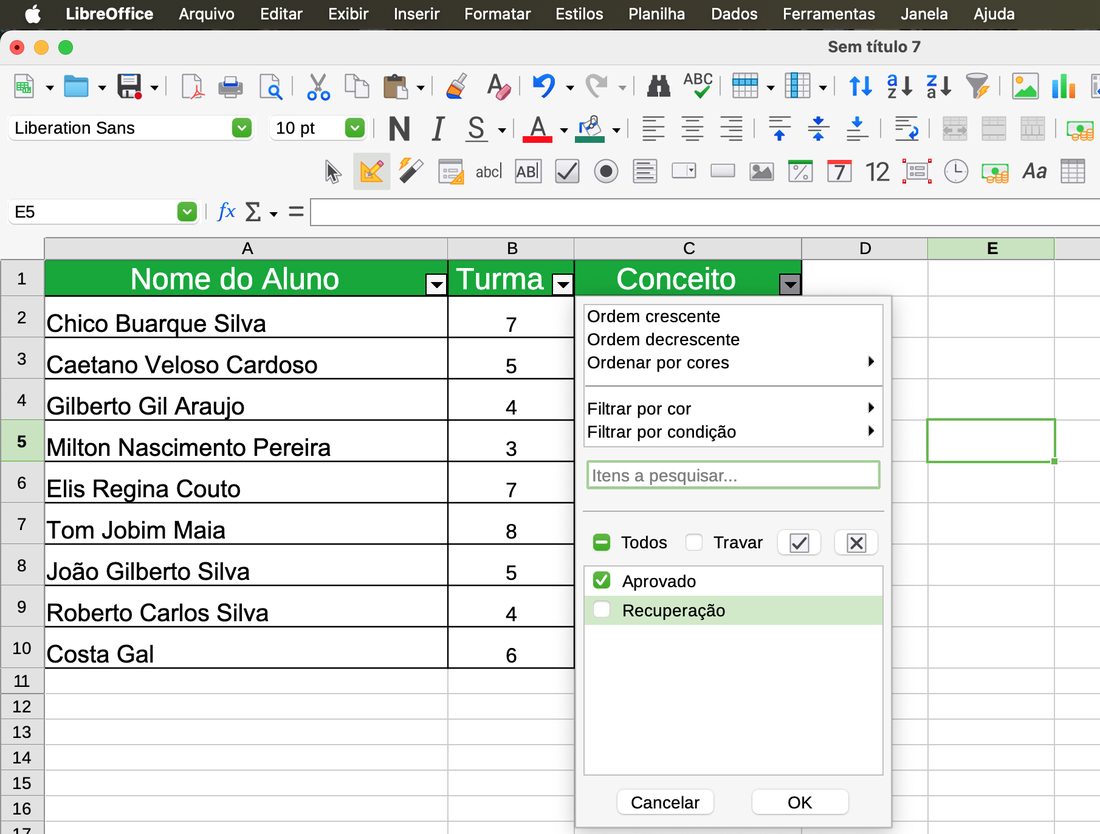Open font color dropdown arrow
This screenshot has width=1100, height=834.
point(563,130)
